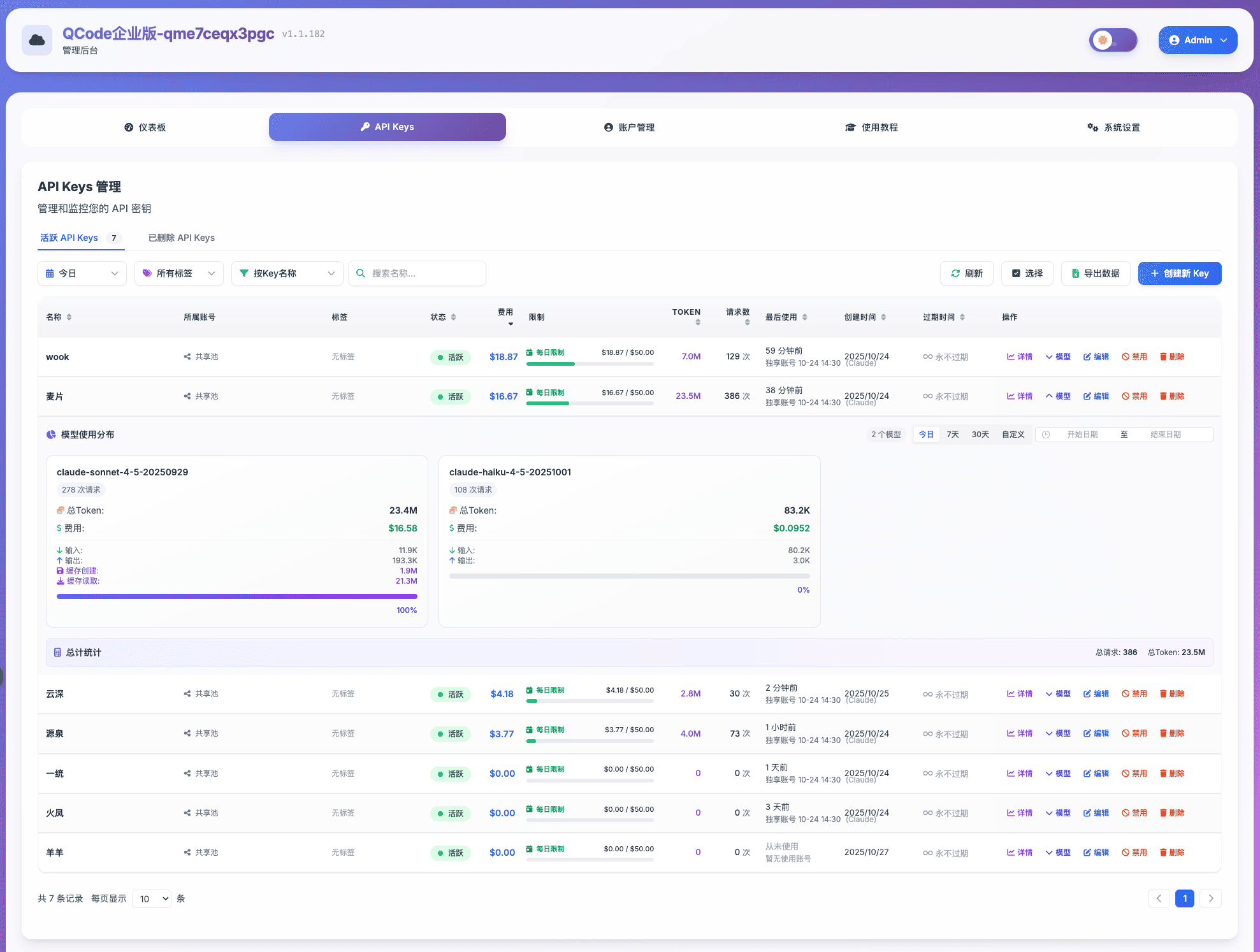Select the 7天 range option
The height and width of the screenshot is (952, 1260).
coord(952,435)
